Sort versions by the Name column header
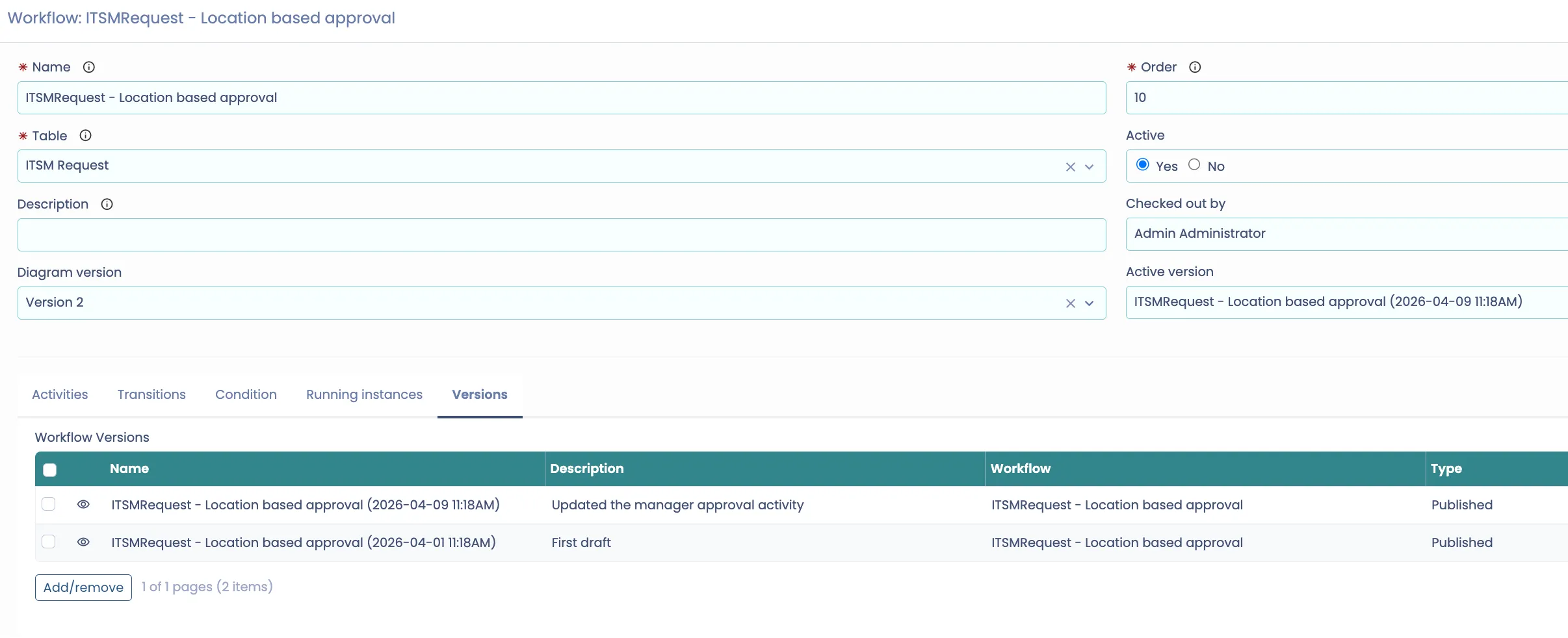 click(129, 468)
